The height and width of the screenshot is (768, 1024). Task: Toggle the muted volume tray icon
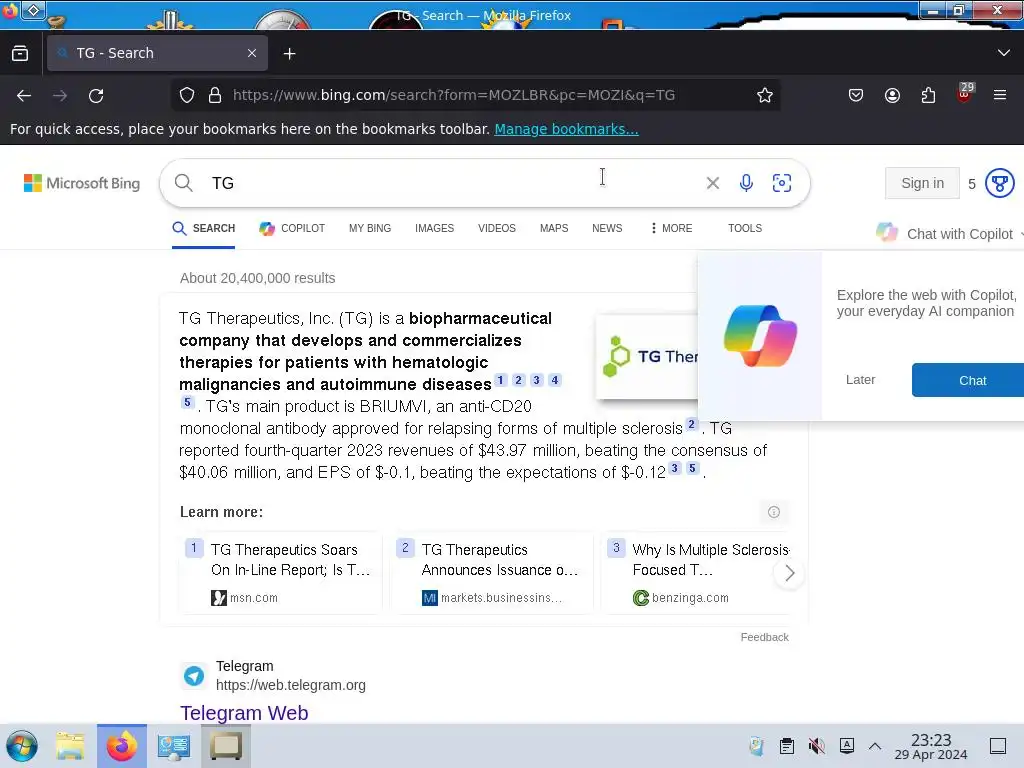[816, 746]
